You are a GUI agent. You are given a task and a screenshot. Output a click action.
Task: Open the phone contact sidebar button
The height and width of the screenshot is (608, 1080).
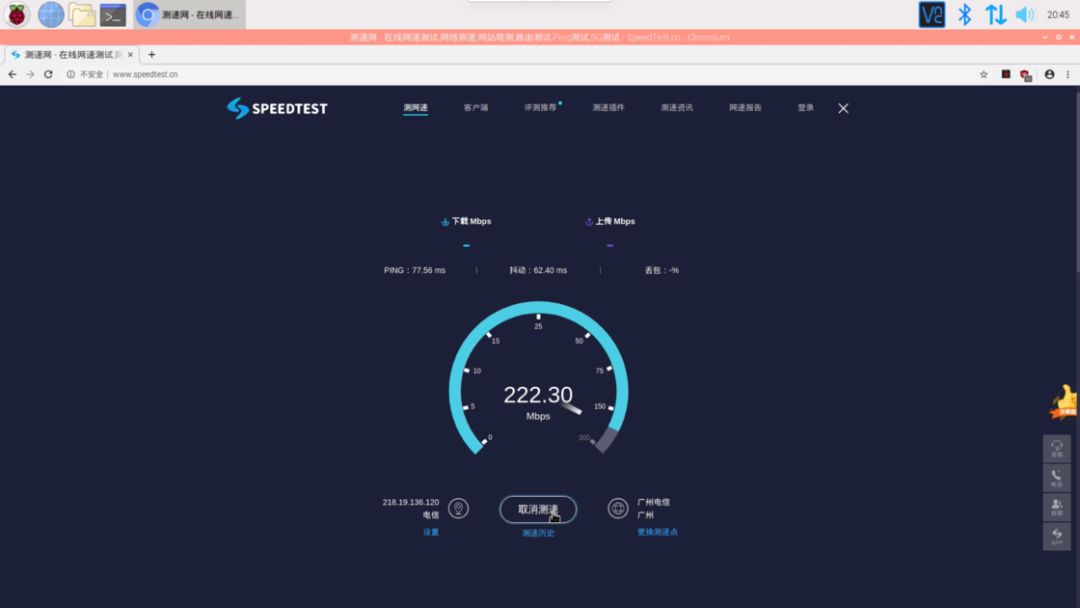click(x=1057, y=478)
